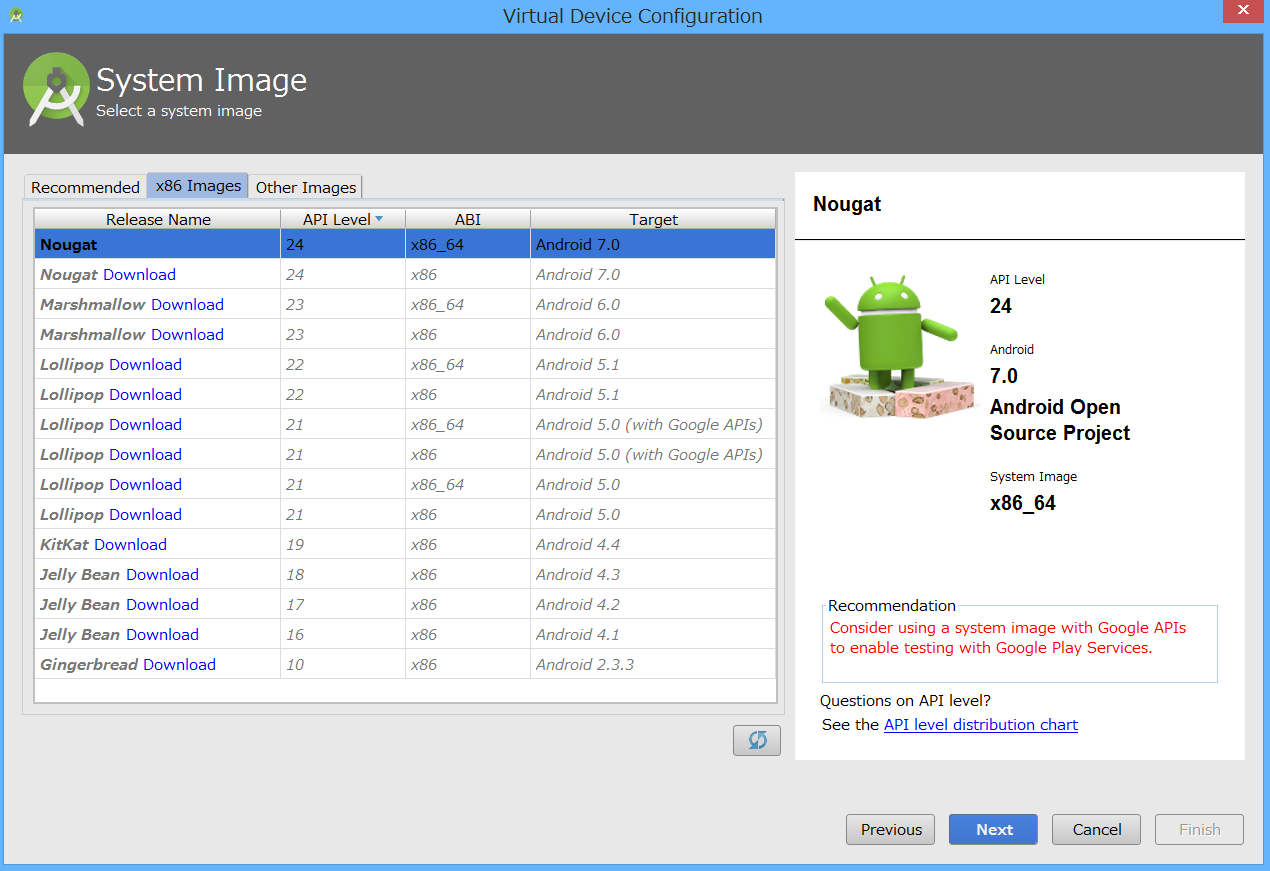
Task: Sort the table by the API Level column
Action: click(336, 219)
